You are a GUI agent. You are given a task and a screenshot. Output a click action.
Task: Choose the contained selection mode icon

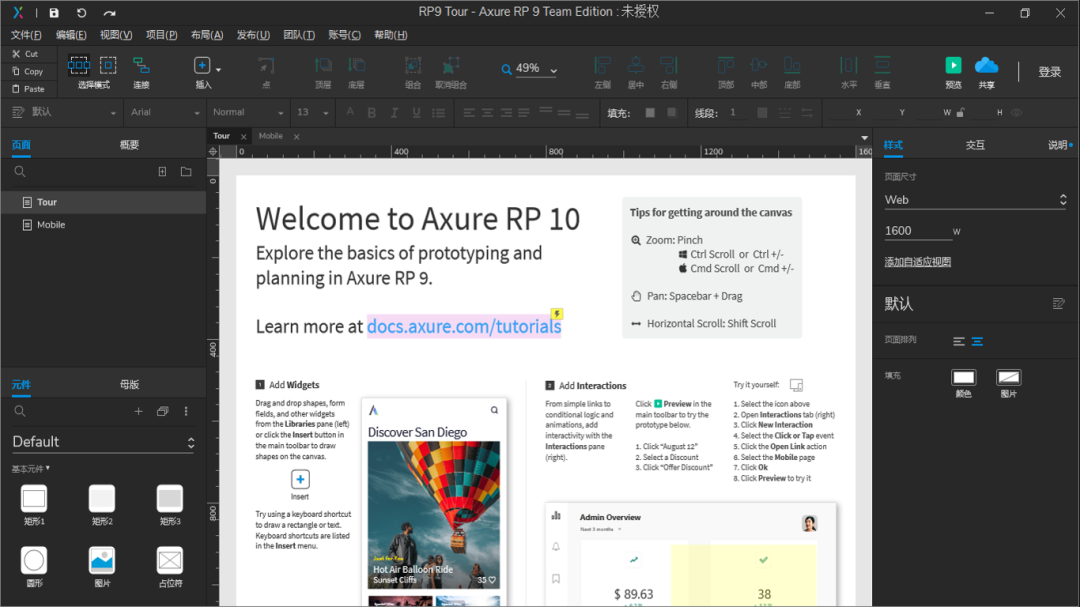pos(108,65)
